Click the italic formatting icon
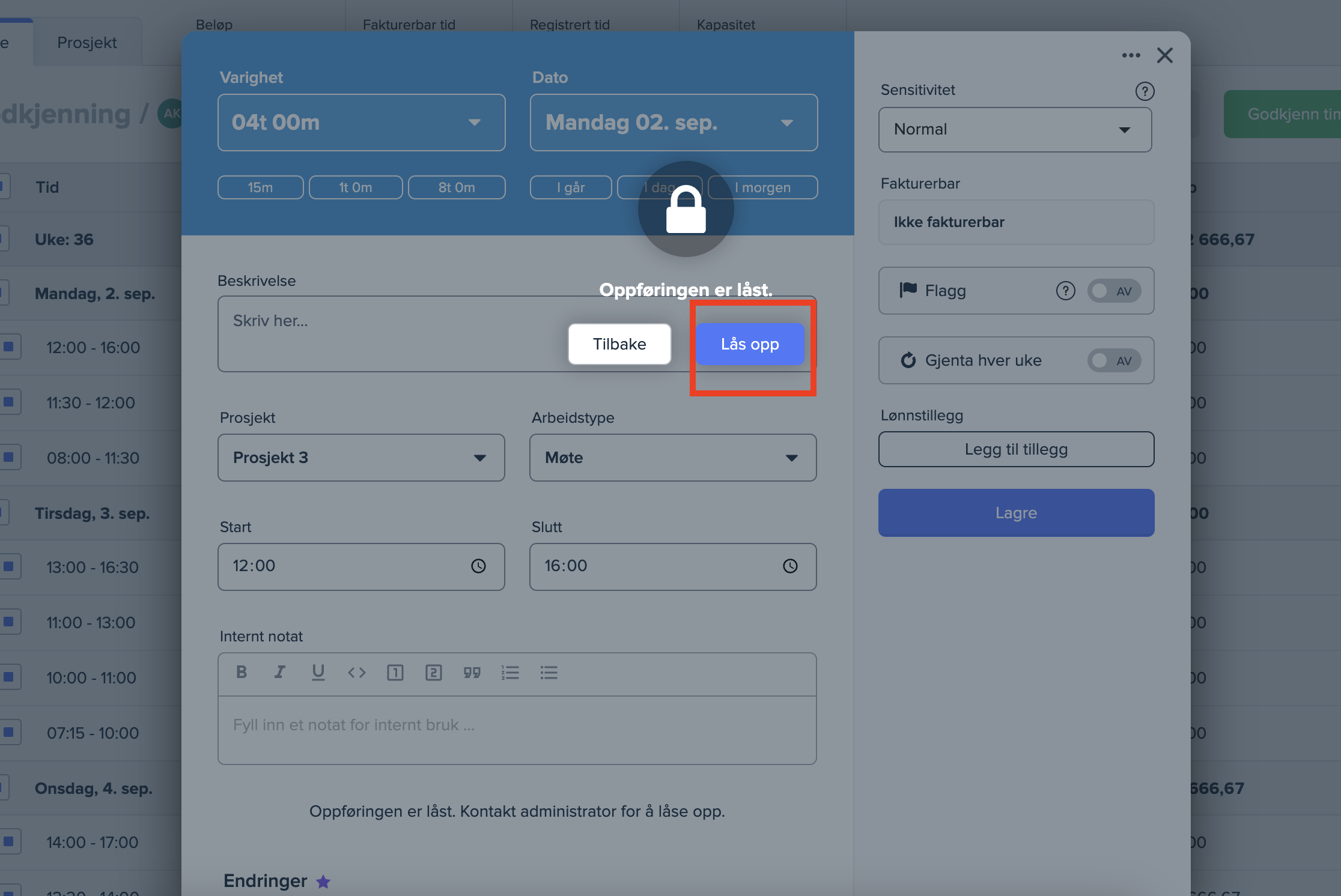 (x=280, y=672)
